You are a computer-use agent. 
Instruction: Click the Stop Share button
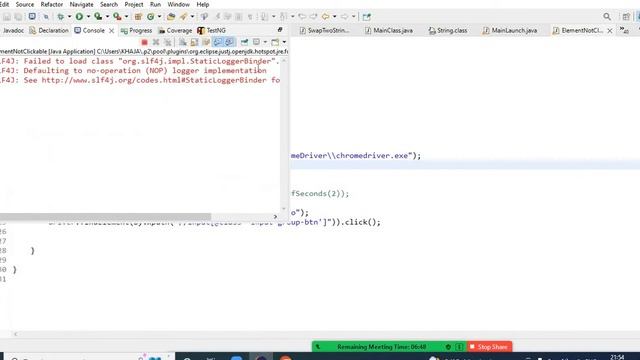[489, 347]
